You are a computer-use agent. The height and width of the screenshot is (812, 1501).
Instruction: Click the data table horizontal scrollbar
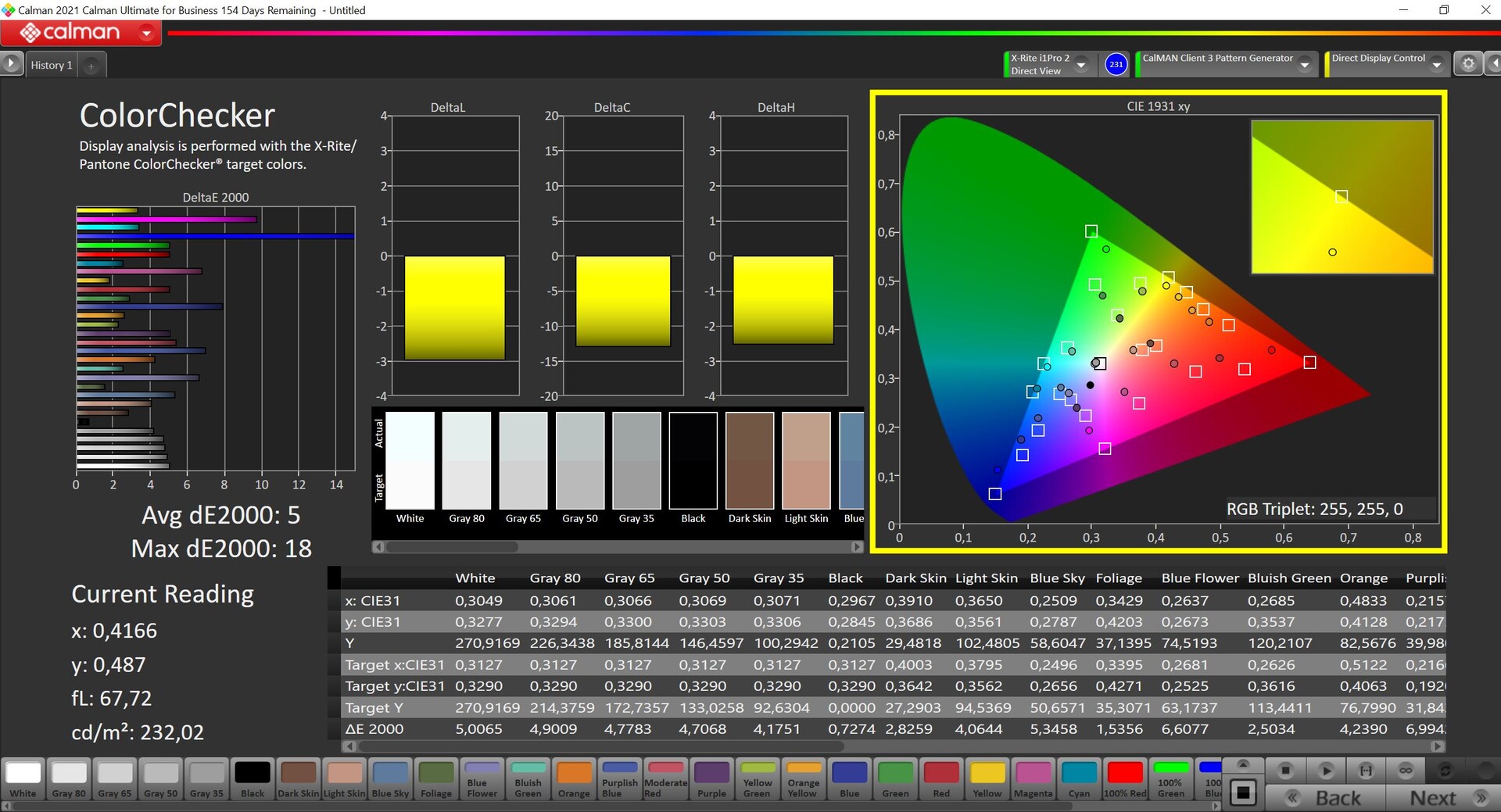[x=600, y=746]
